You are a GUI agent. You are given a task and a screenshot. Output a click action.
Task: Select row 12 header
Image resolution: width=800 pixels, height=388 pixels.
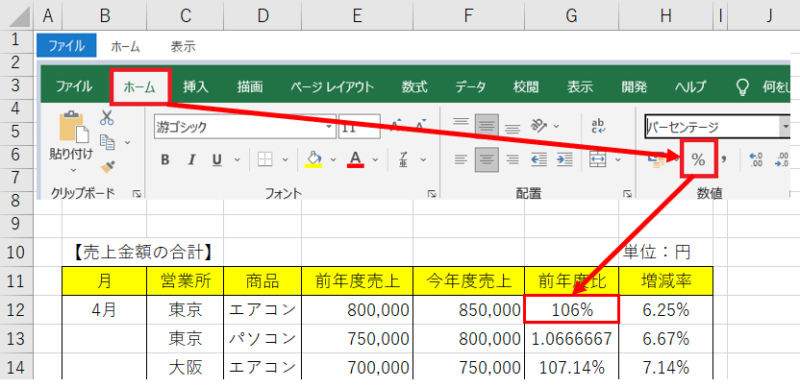(x=17, y=310)
